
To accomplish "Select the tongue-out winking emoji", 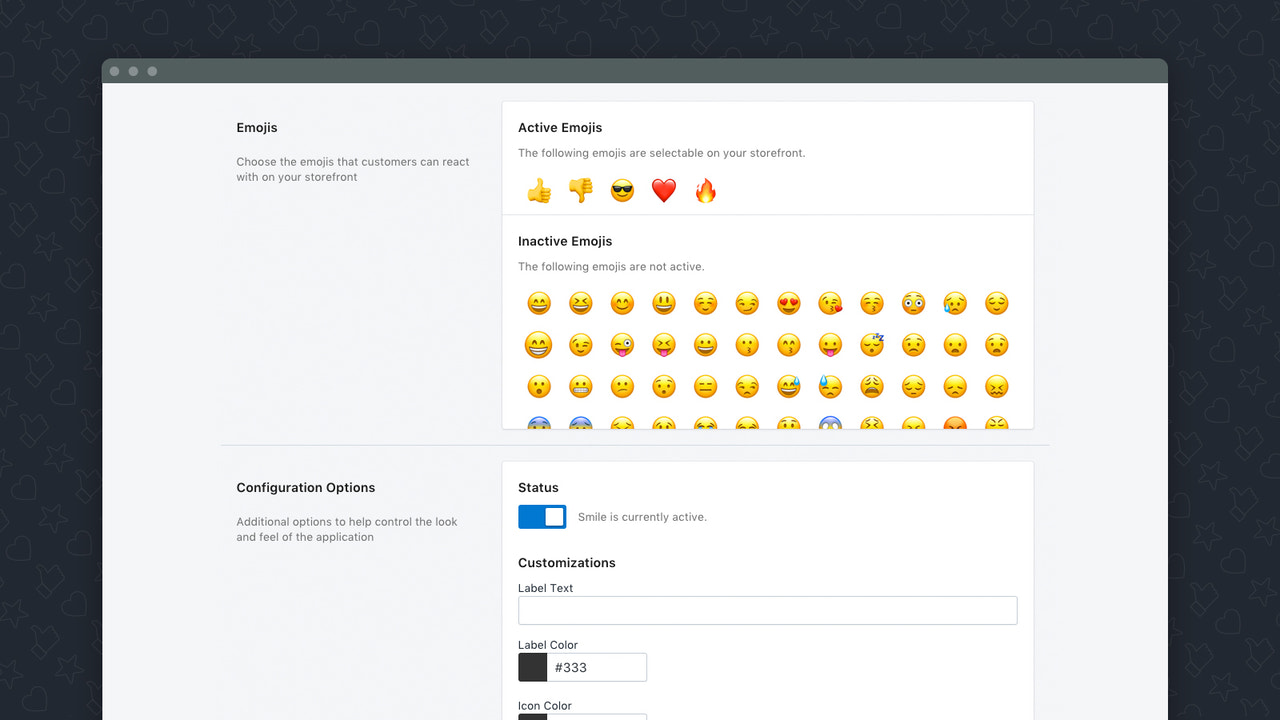I will (622, 345).
